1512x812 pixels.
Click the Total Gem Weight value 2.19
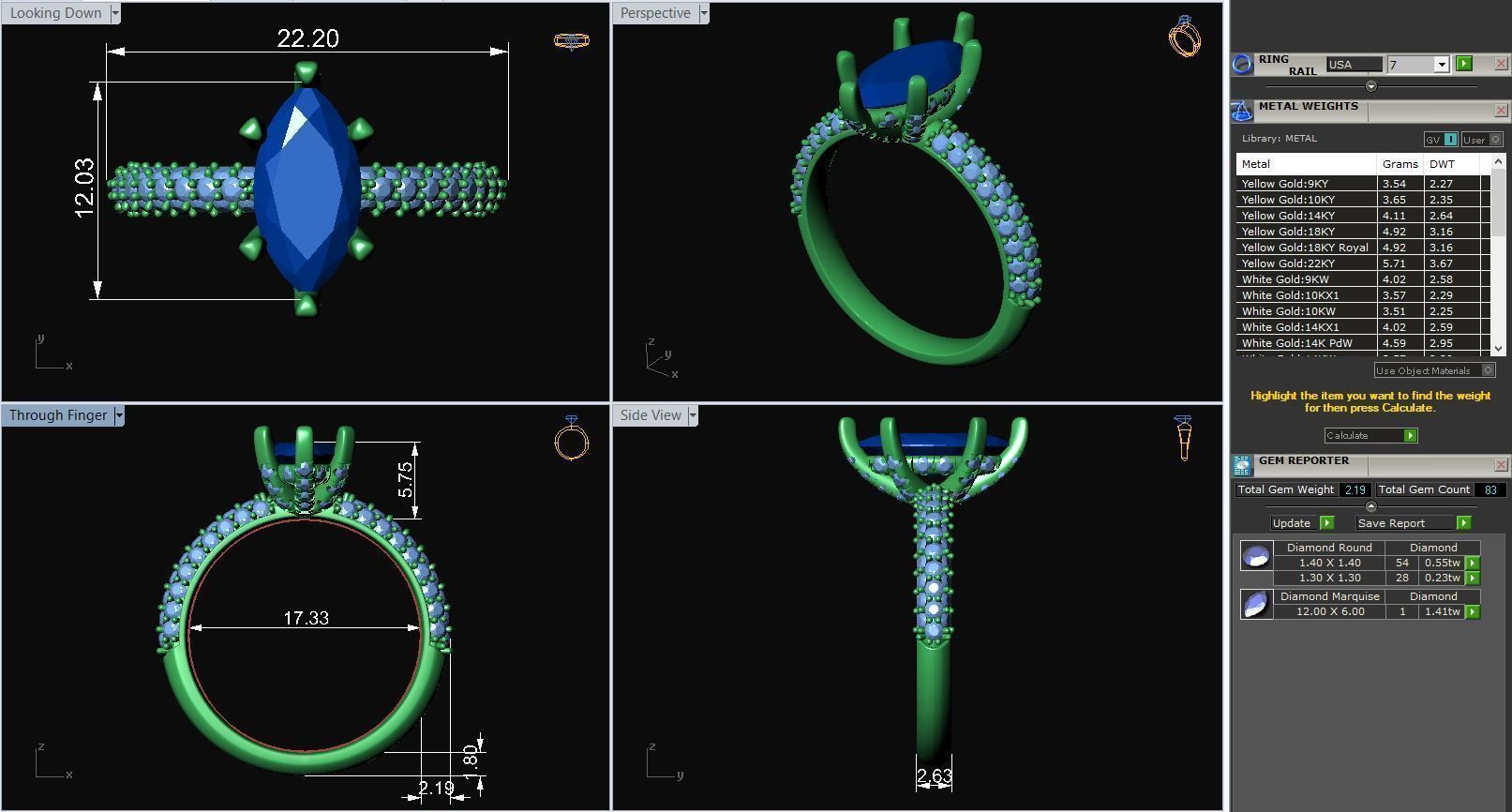(1355, 489)
